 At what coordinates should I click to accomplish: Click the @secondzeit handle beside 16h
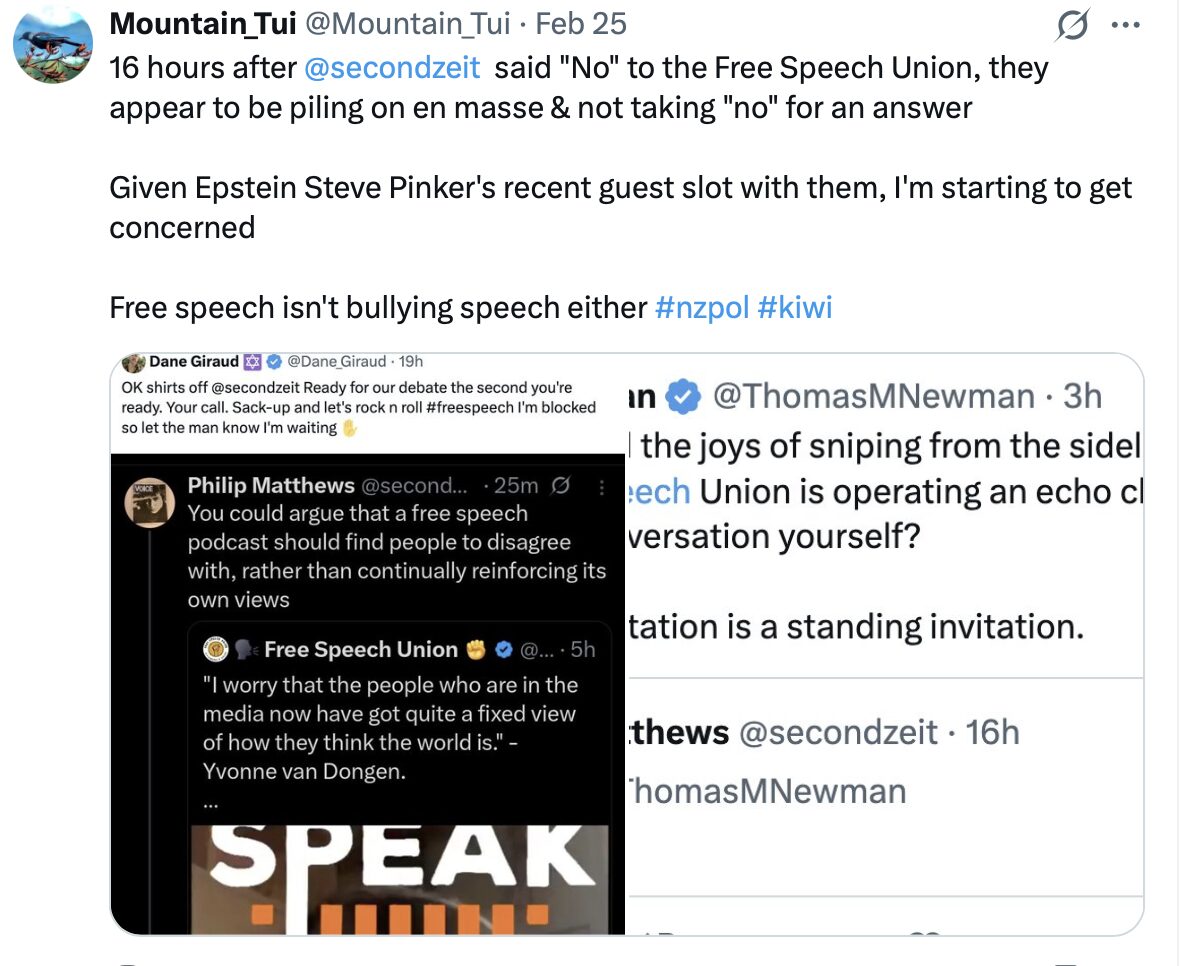[838, 733]
